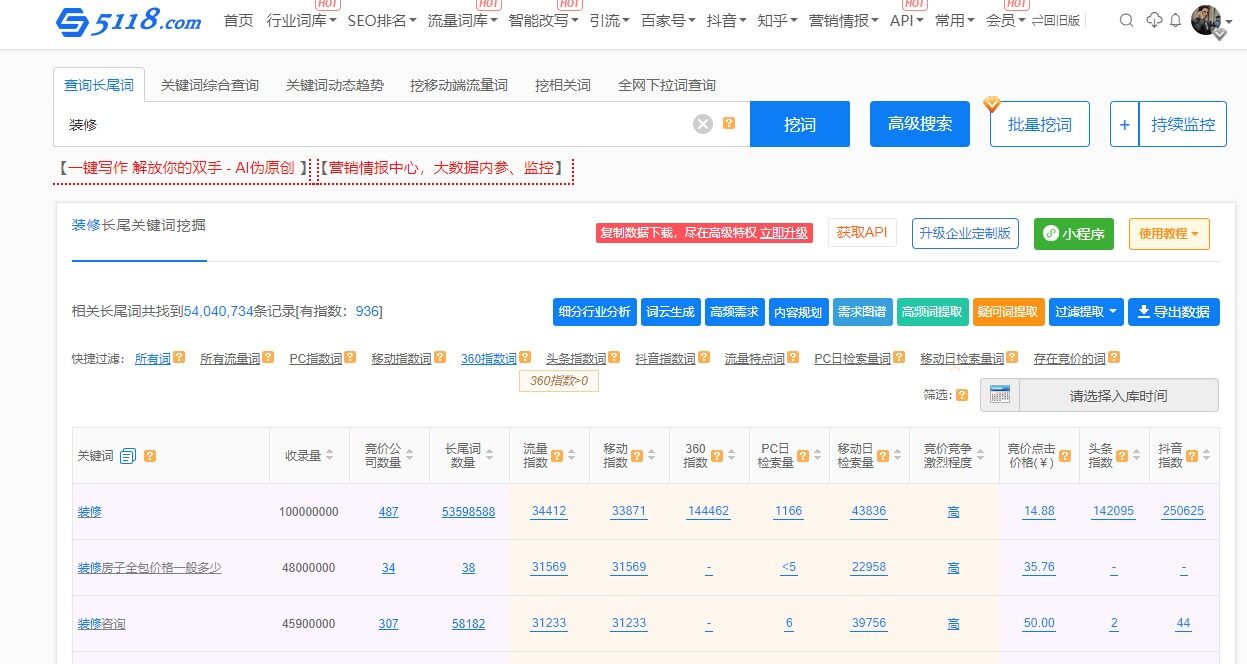Viewport: 1247px width, 664px height.
Task: Clear keyword input using the × icon
Action: click(703, 122)
